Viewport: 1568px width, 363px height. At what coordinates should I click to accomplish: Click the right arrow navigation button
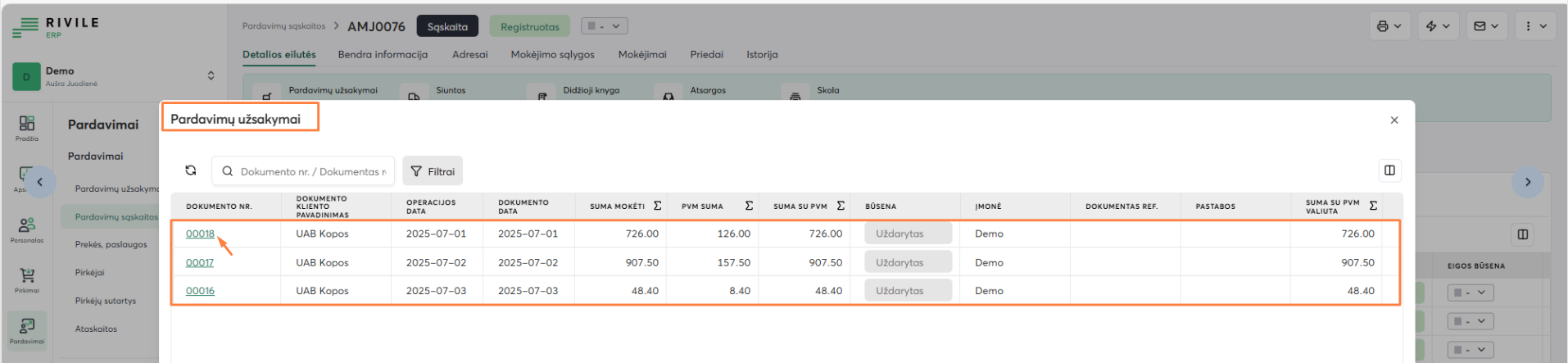[1527, 182]
